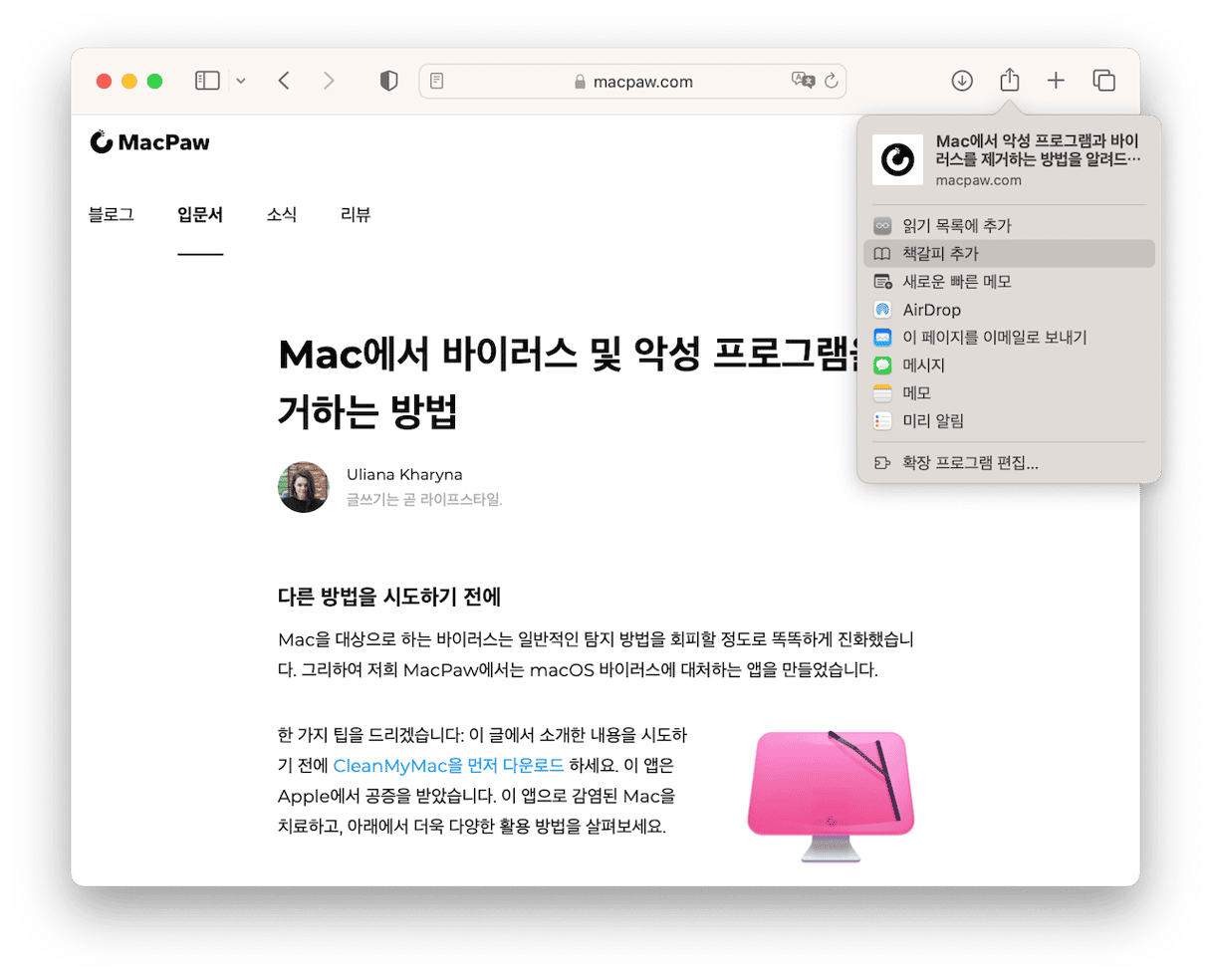Show the downloads list
The height and width of the screenshot is (980, 1211).
(x=962, y=81)
